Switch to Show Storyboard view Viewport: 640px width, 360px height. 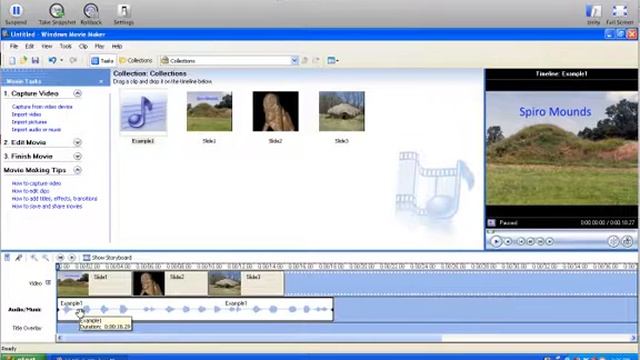point(107,258)
